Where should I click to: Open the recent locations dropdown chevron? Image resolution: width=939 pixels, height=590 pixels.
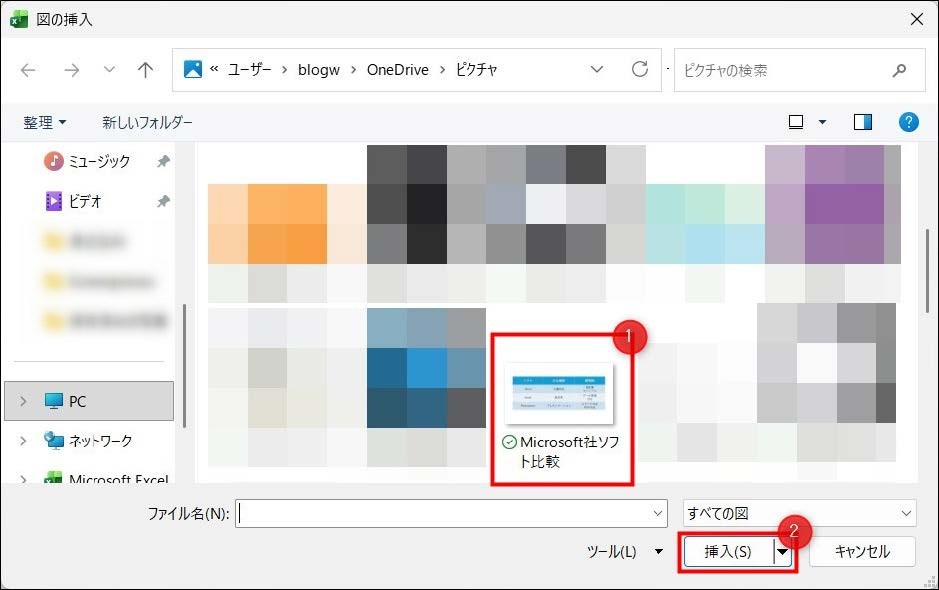(109, 70)
